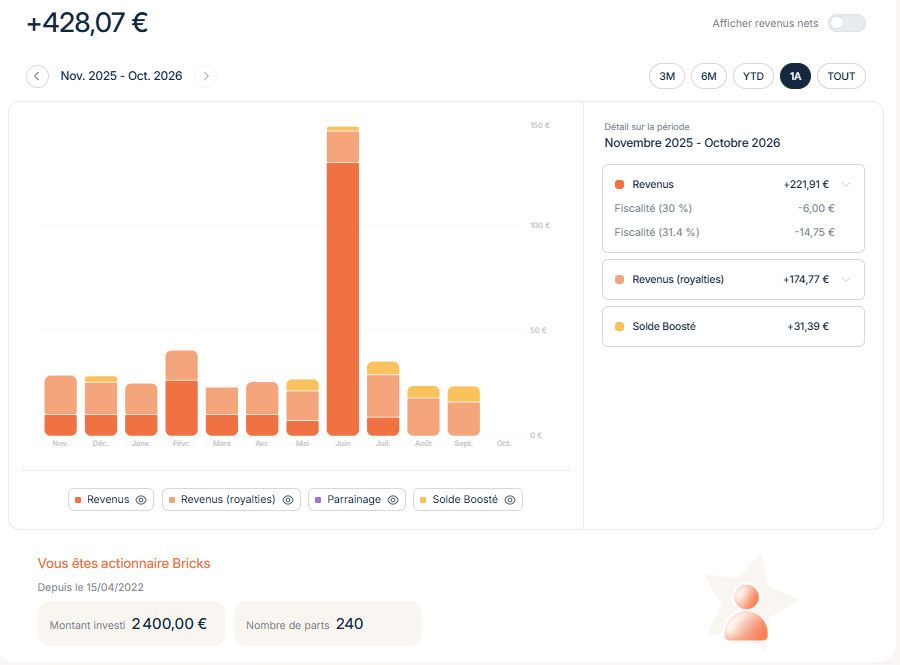
Task: Select the TOUT time range
Action: (841, 76)
